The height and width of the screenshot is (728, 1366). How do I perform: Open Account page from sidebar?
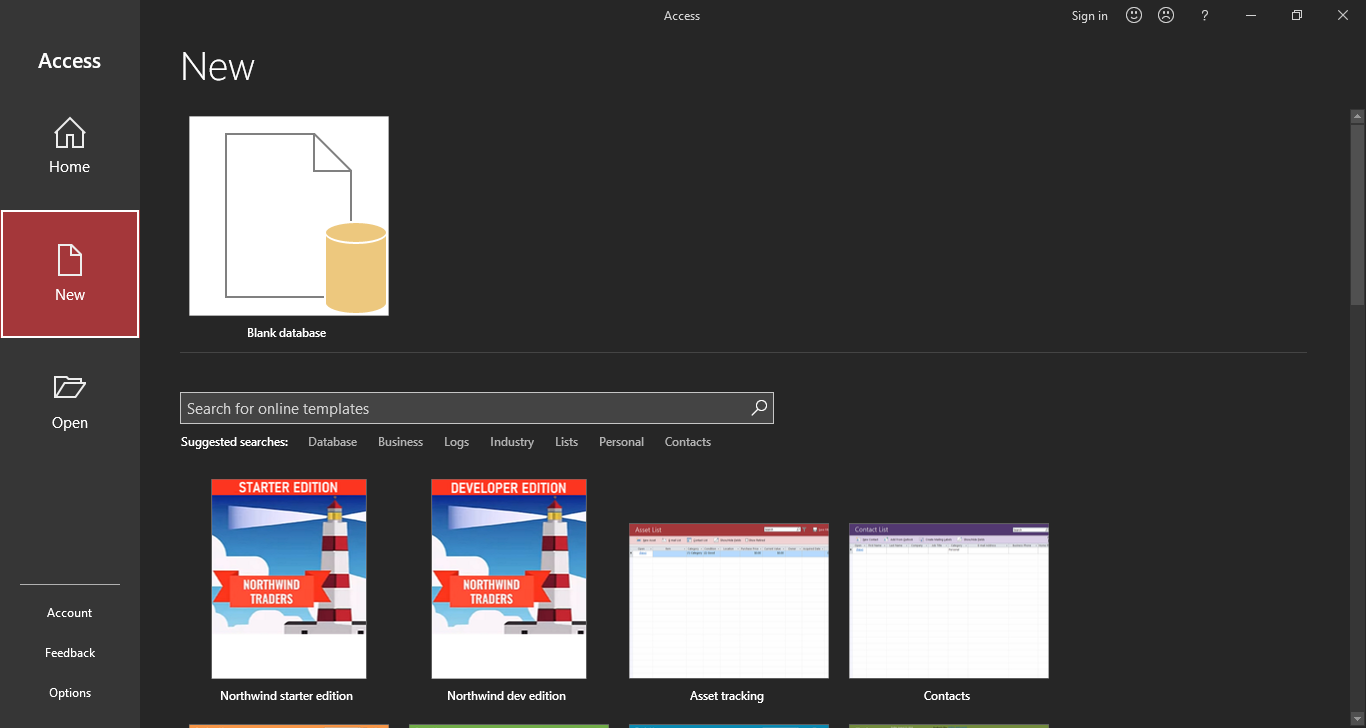click(x=69, y=613)
